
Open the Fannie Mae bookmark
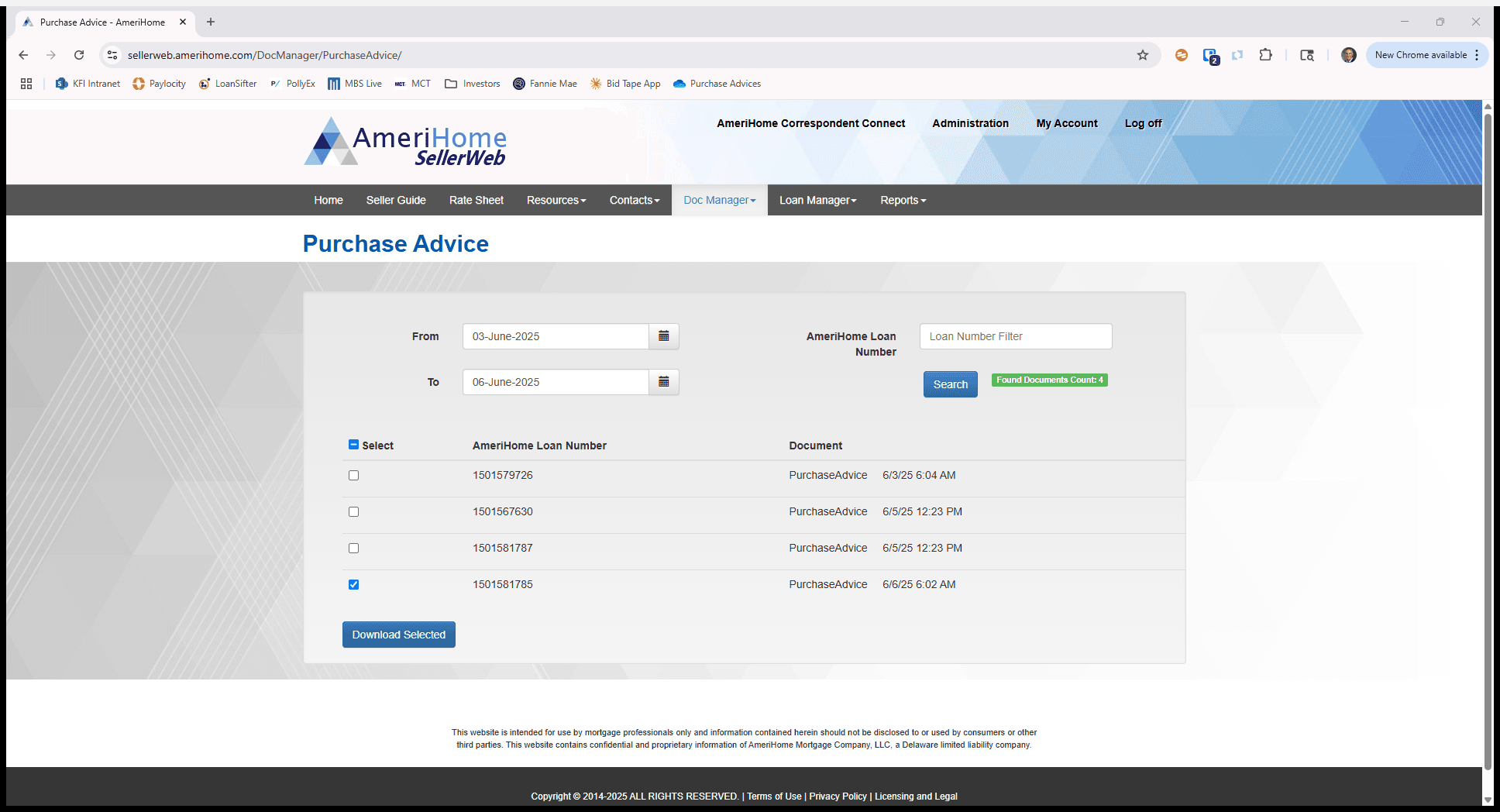tap(545, 84)
